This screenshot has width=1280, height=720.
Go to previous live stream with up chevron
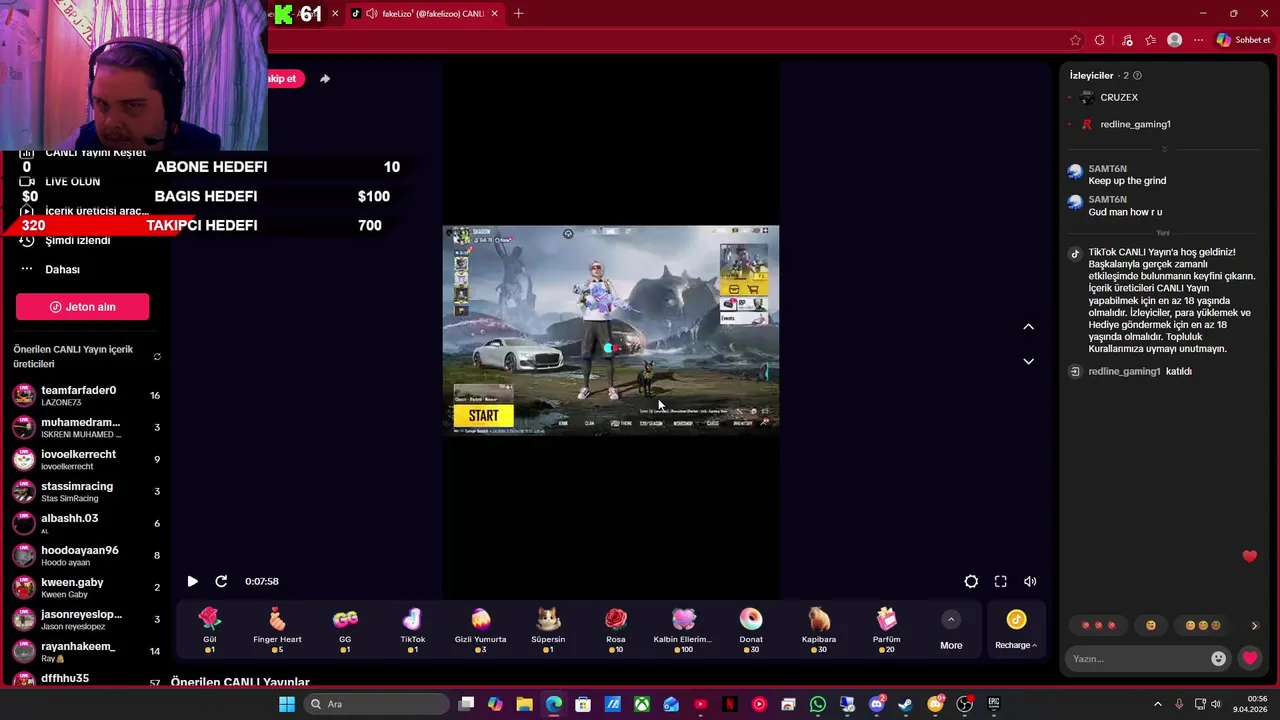click(1028, 327)
